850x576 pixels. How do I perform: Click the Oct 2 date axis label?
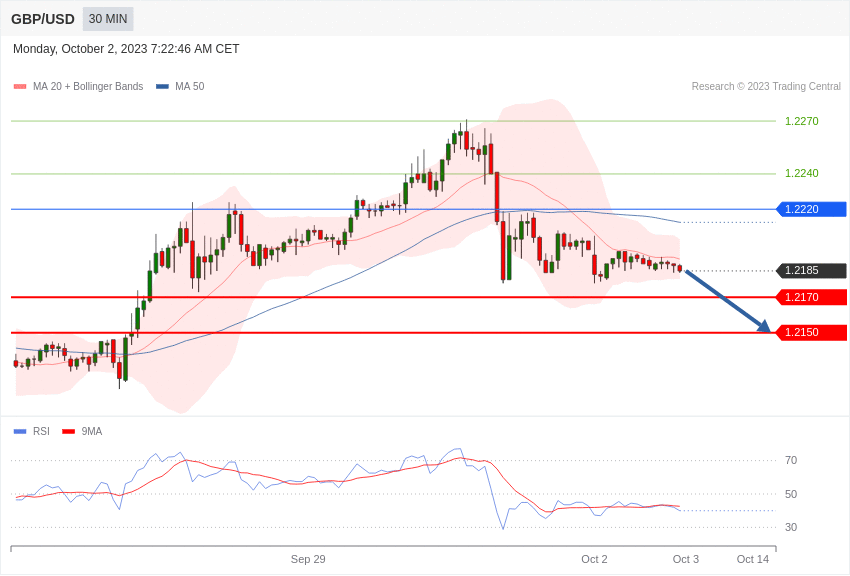(594, 559)
